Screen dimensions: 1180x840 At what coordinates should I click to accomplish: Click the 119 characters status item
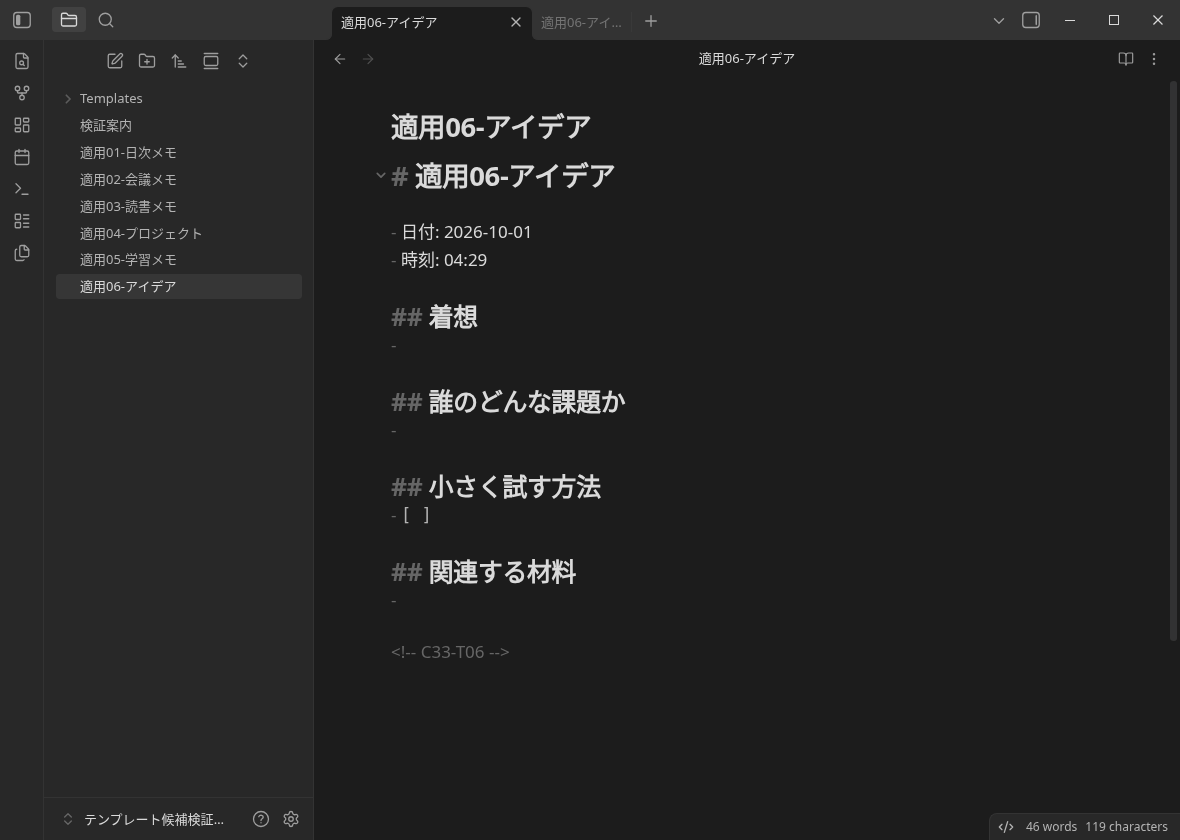pyautogui.click(x=1126, y=826)
